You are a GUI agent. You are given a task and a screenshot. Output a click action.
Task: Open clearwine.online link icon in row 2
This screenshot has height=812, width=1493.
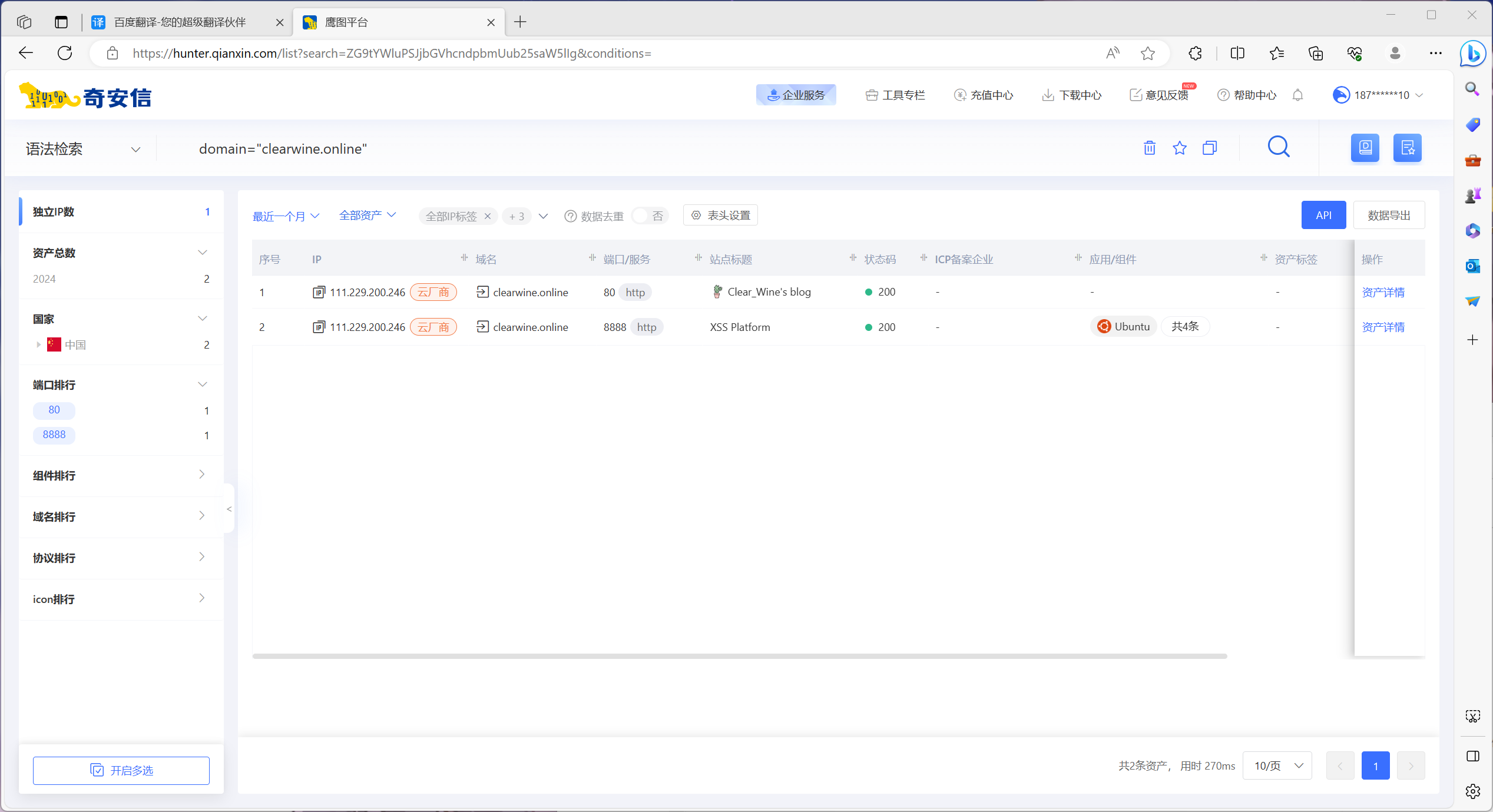click(x=482, y=326)
